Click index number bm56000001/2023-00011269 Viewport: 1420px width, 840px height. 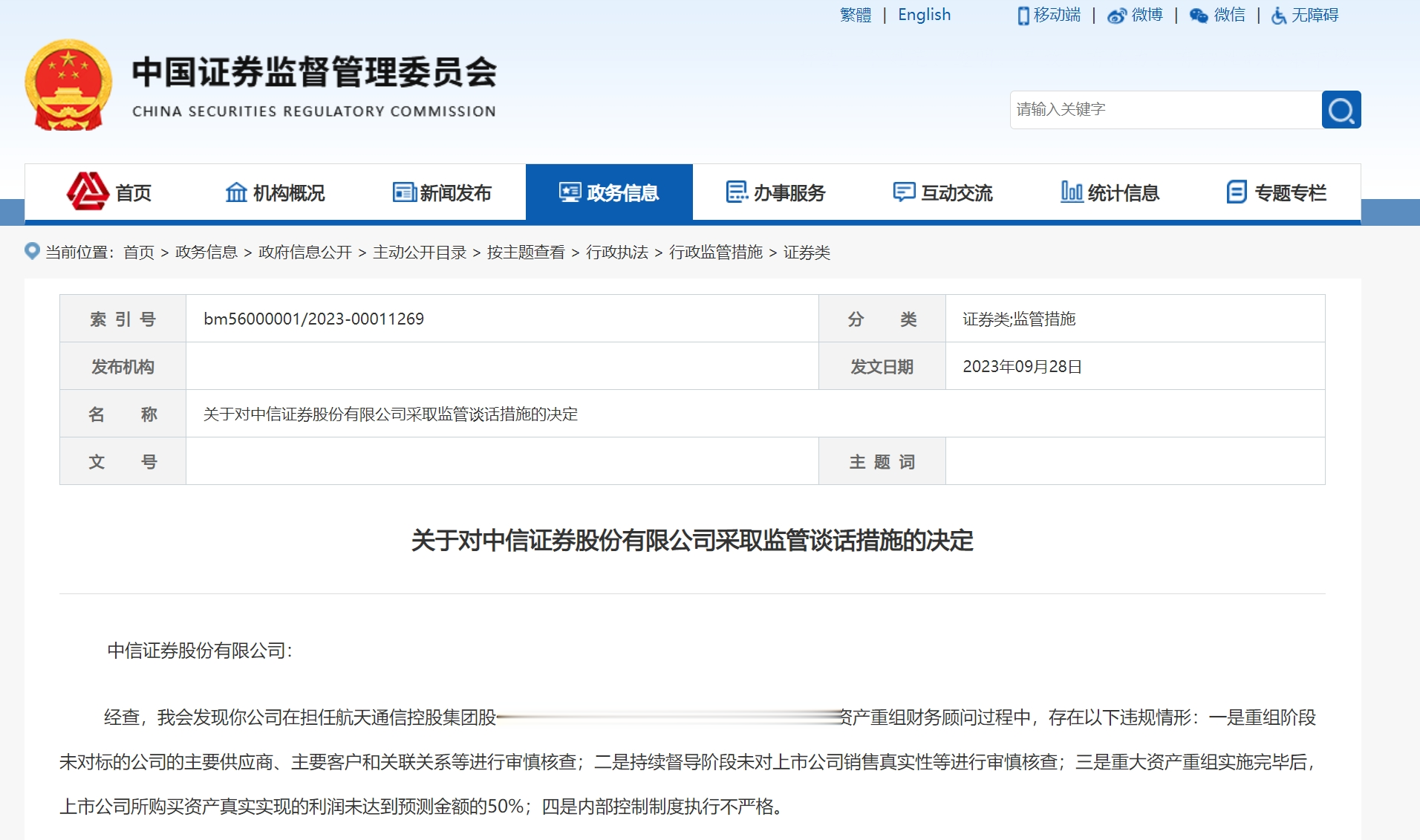313,319
